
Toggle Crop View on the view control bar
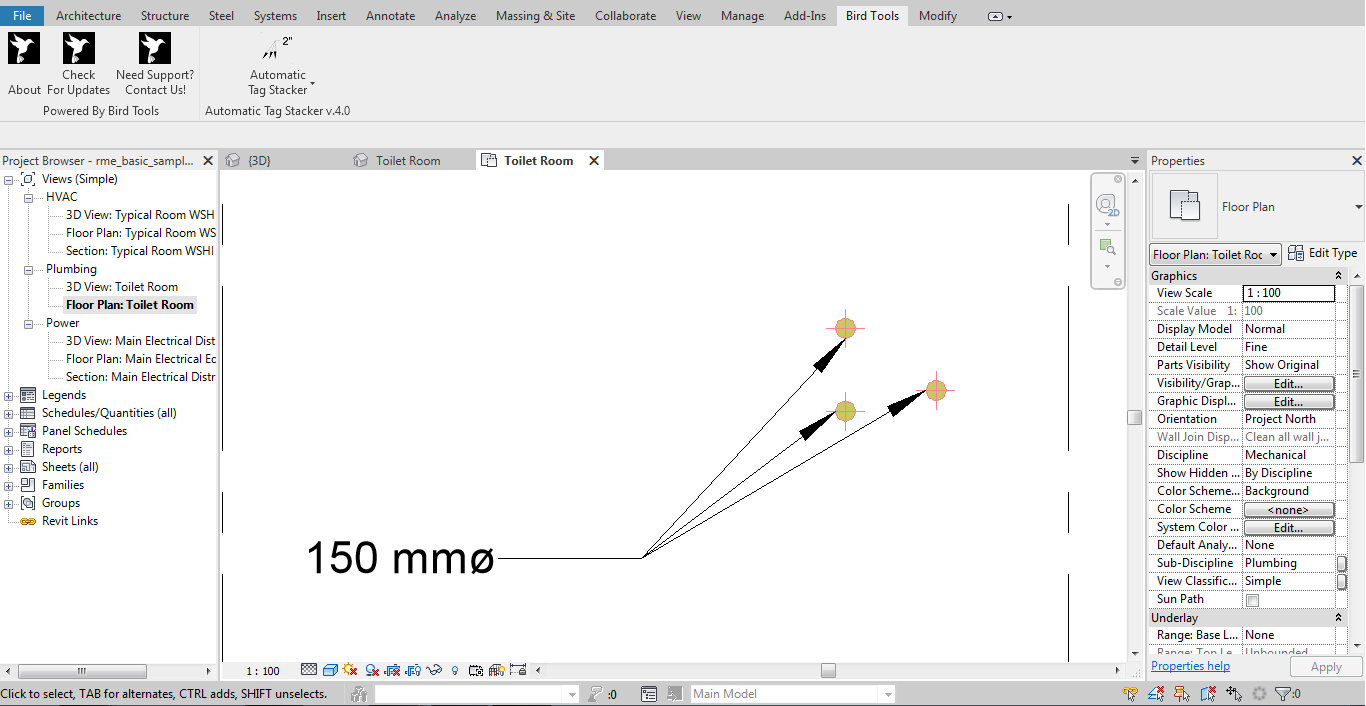392,671
